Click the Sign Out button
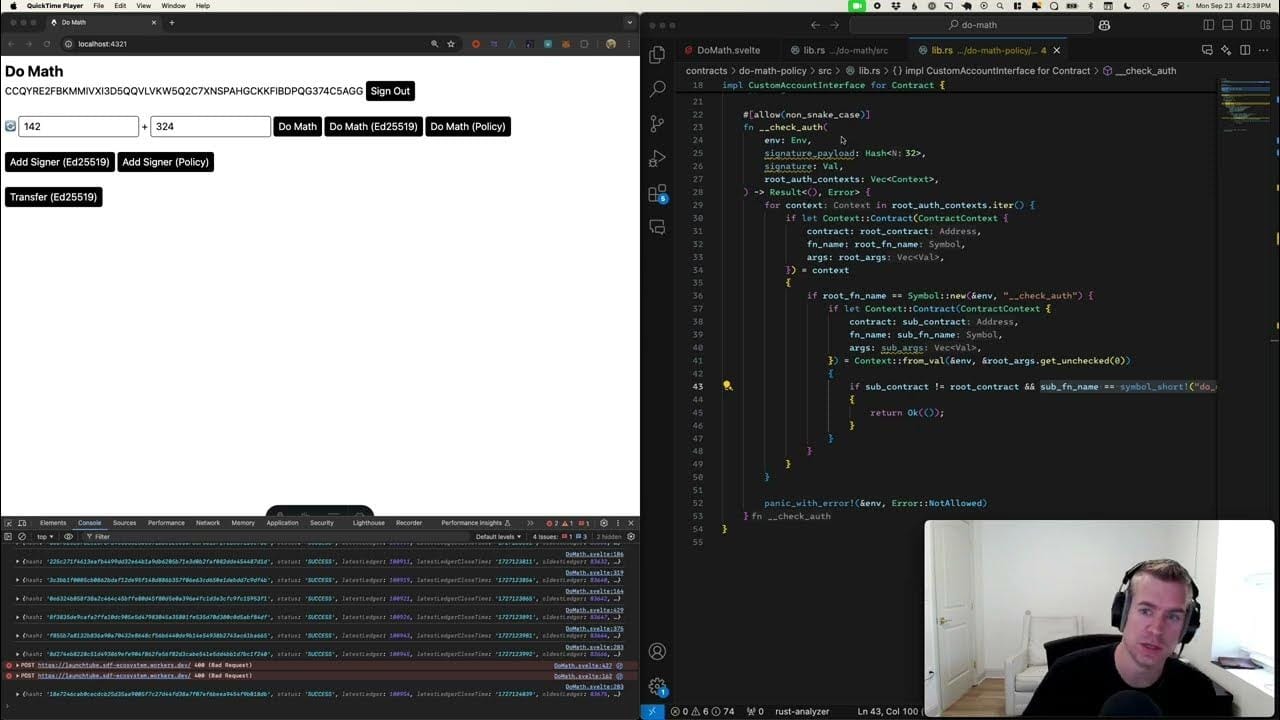The width and height of the screenshot is (1280, 720). coord(390,91)
